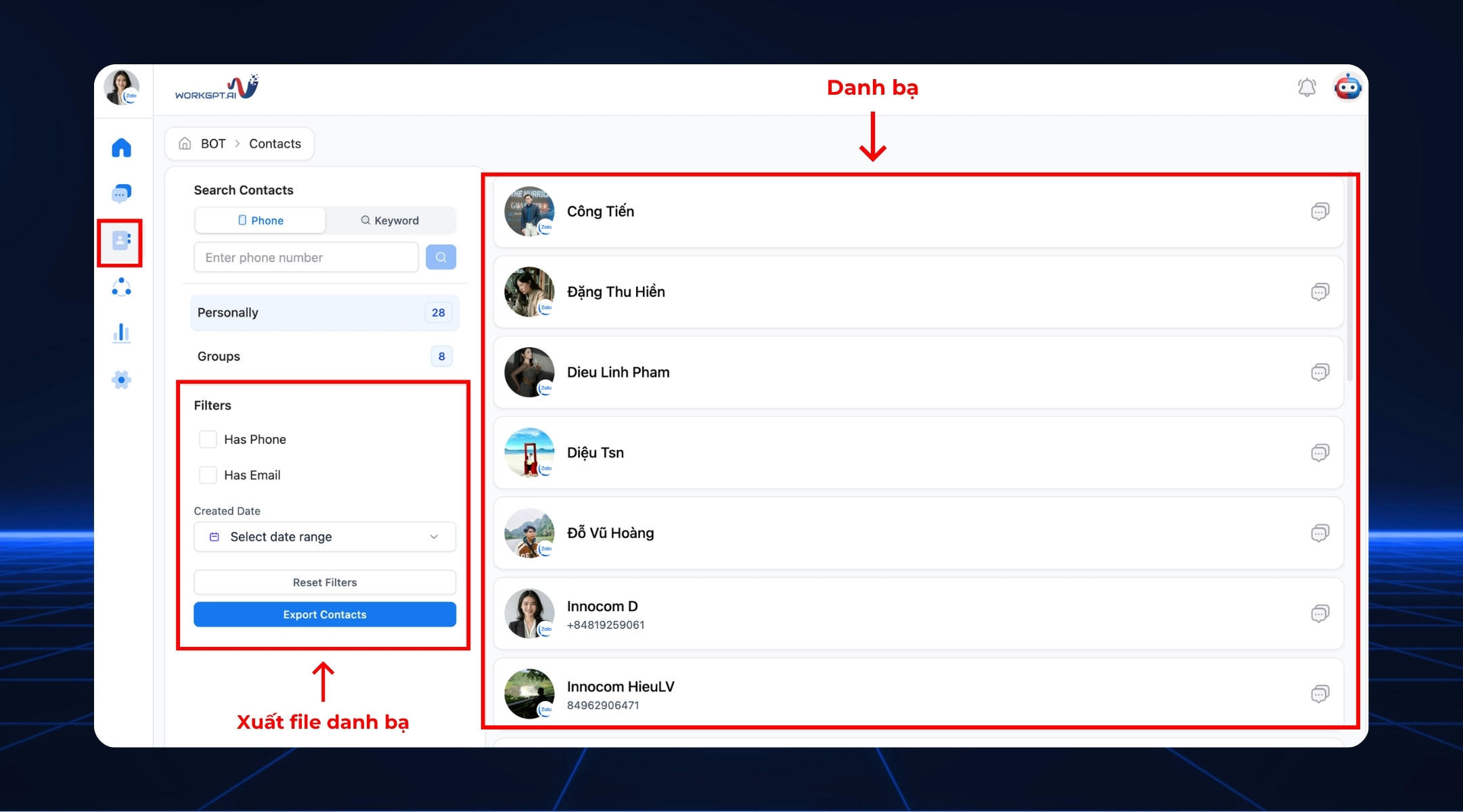Image resolution: width=1463 pixels, height=812 pixels.
Task: Switch to the Phone search tab
Action: coord(261,221)
